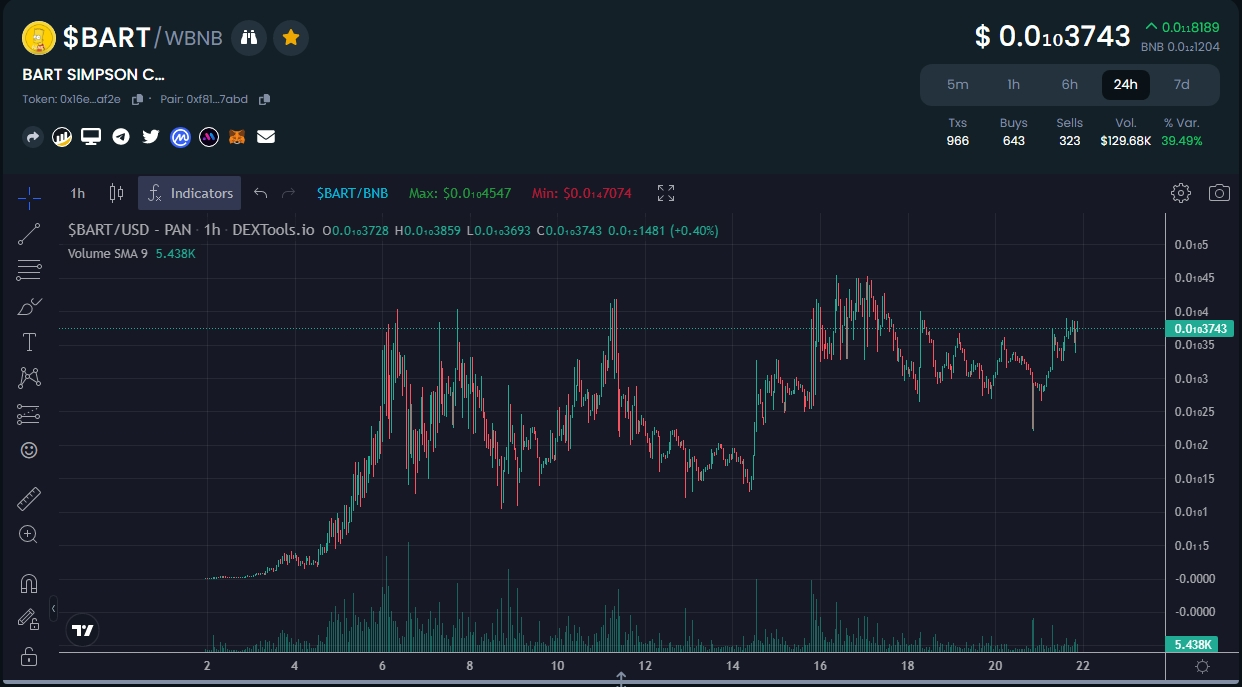Open the emoji icons tool
This screenshot has height=687, width=1242.
pos(29,450)
